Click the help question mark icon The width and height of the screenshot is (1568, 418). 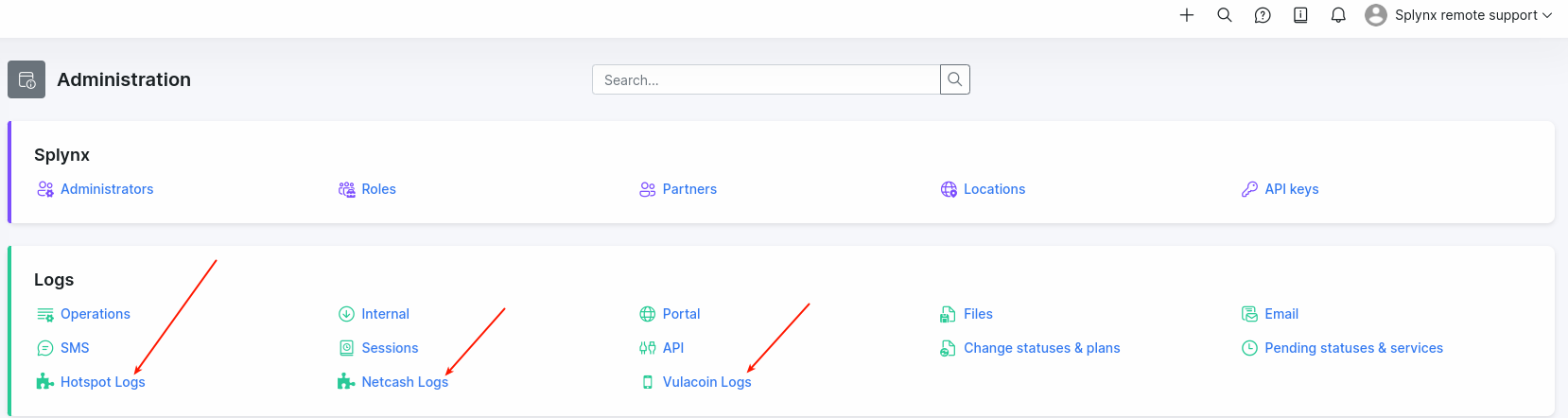pos(1263,15)
